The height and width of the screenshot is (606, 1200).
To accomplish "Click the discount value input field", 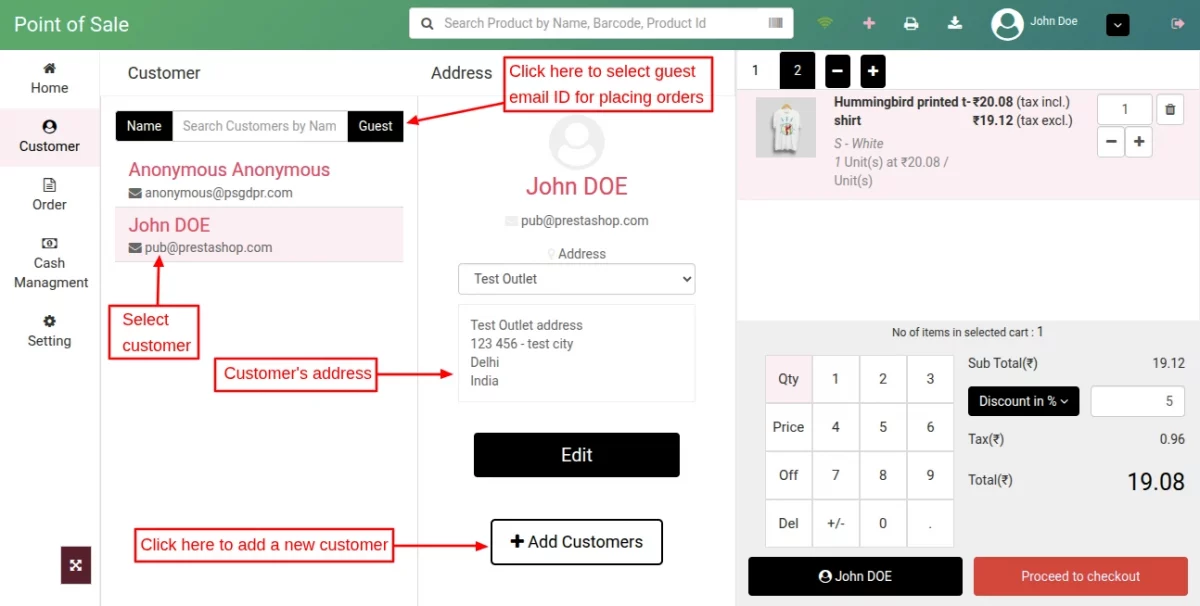I will [1138, 401].
